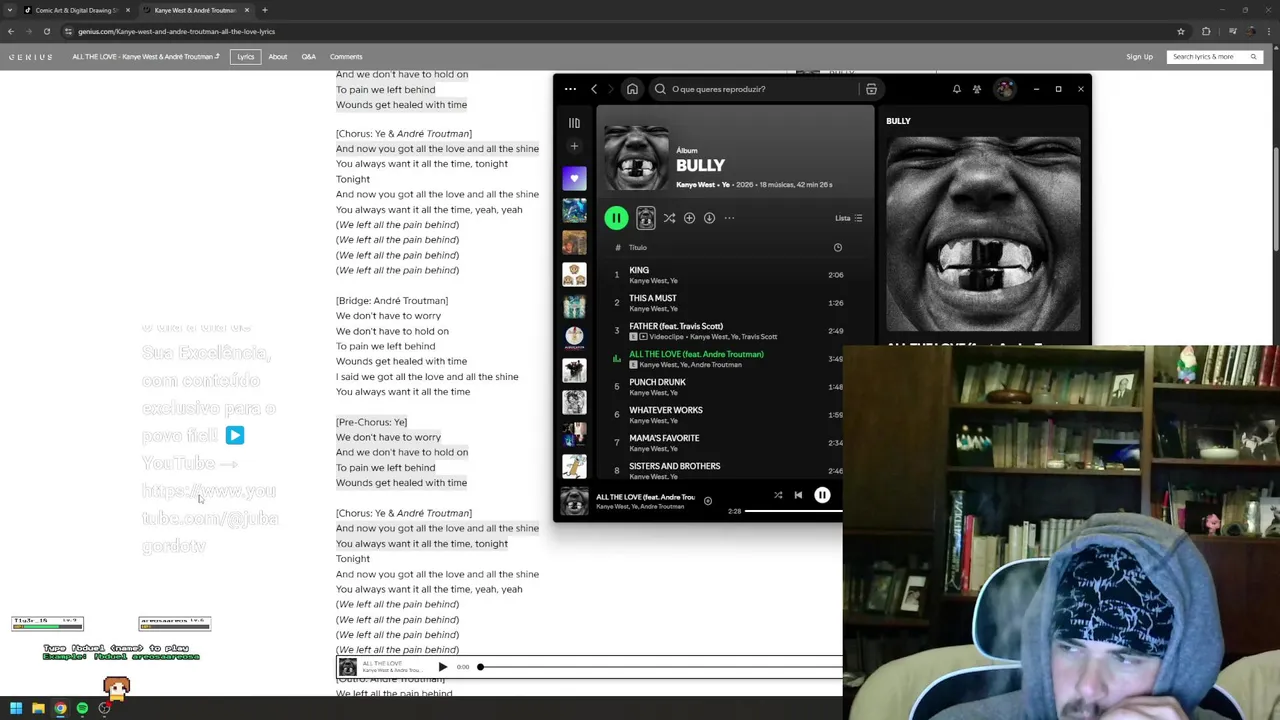
Task: Skip to previous track in Spotify
Action: point(798,495)
